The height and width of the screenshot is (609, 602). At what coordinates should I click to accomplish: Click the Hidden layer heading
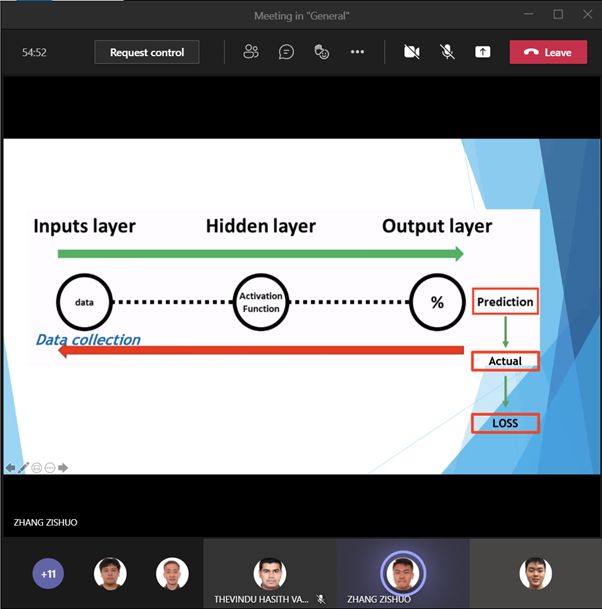pyautogui.click(x=261, y=226)
